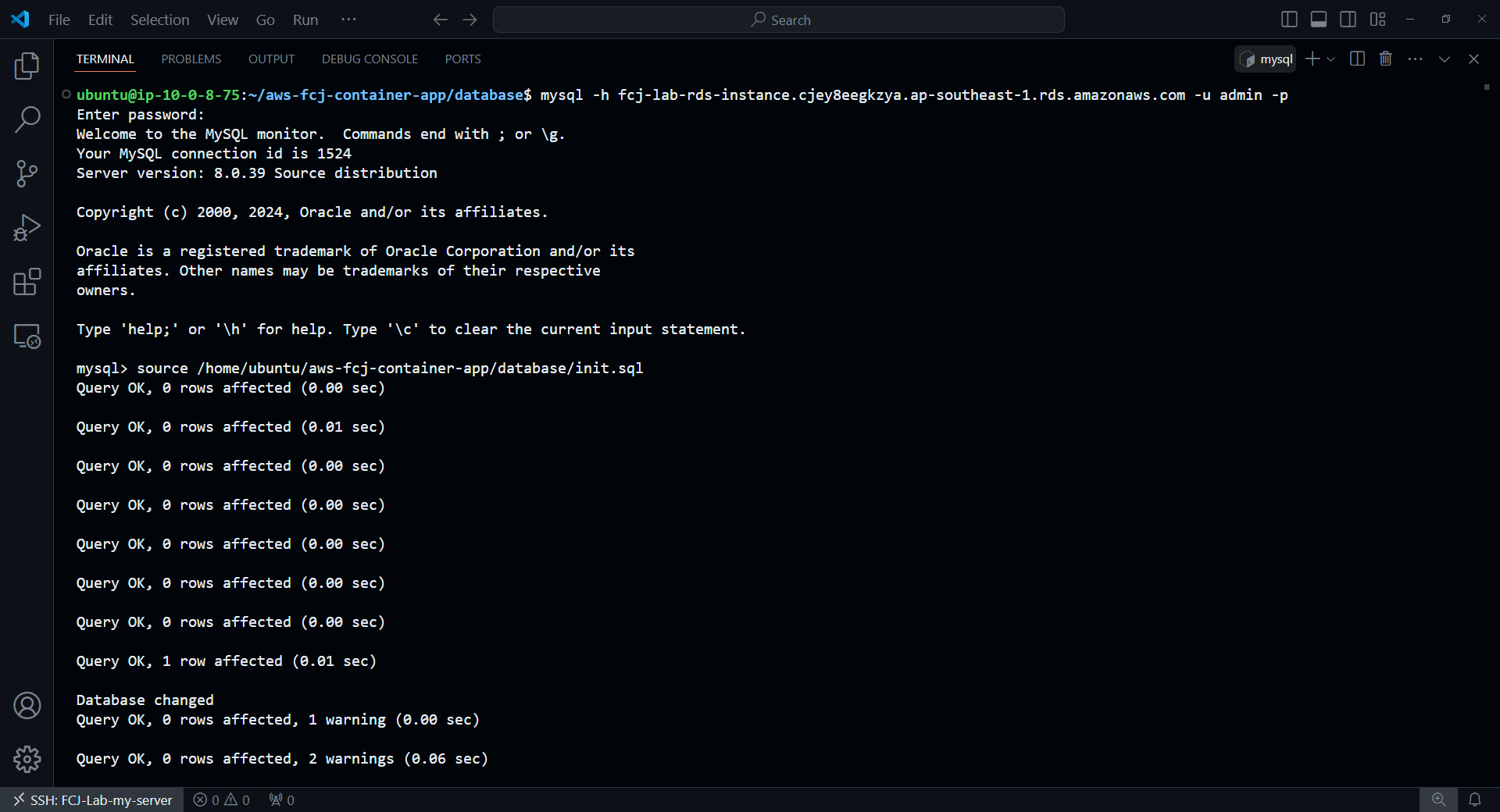1500x812 pixels.
Task: Click 'Query OK, 1 row affected (0.01 sec)' line
Action: (x=226, y=661)
